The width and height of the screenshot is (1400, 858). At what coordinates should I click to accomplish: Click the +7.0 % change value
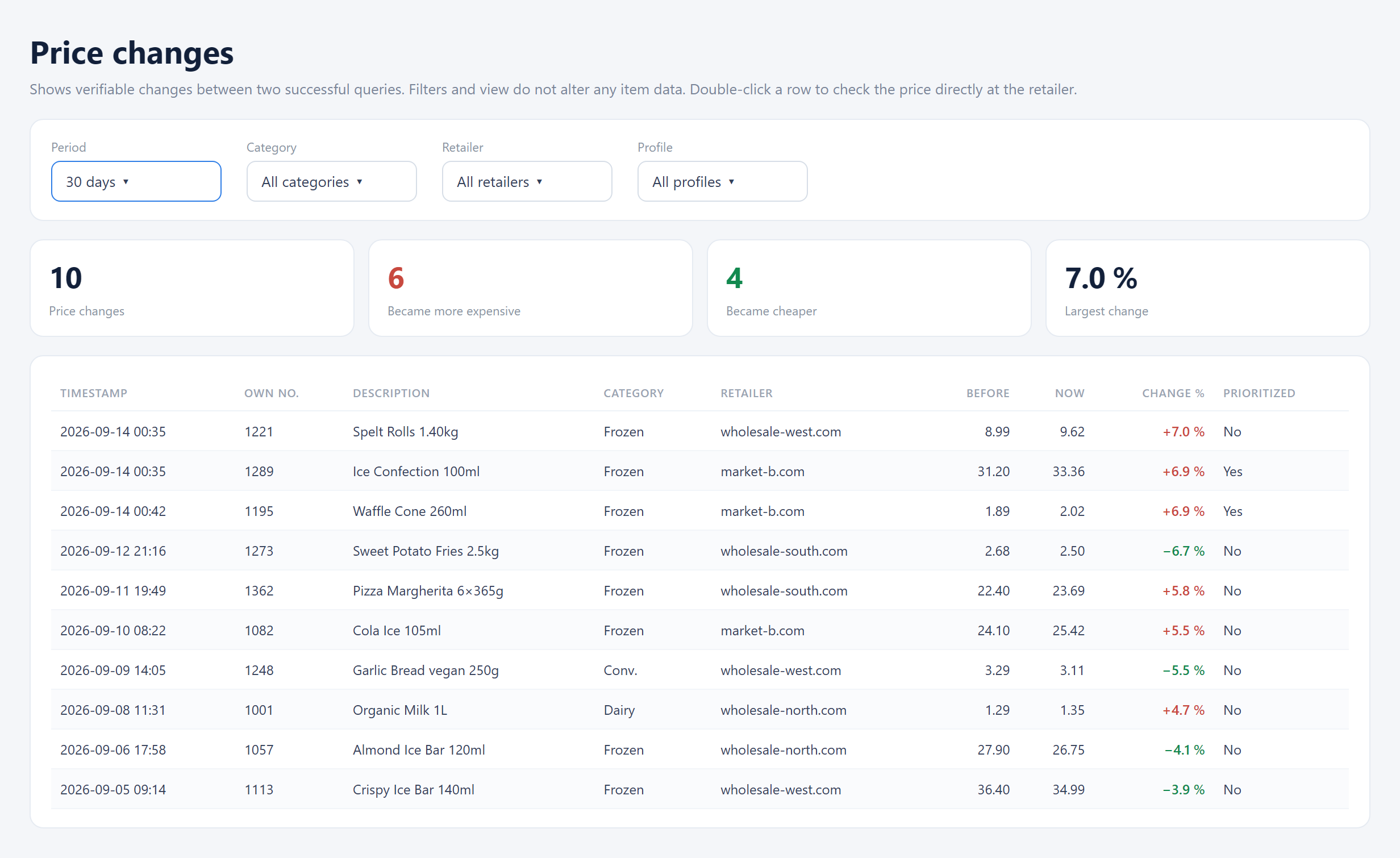coord(1184,431)
